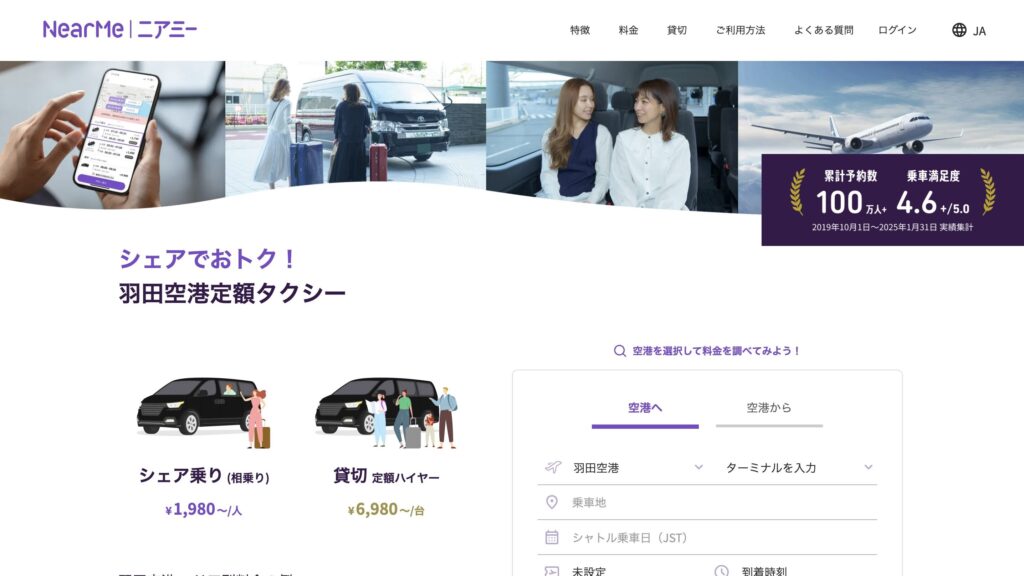This screenshot has height=576, width=1024.
Task: Click the globe language icon in the header
Action: coord(958,30)
